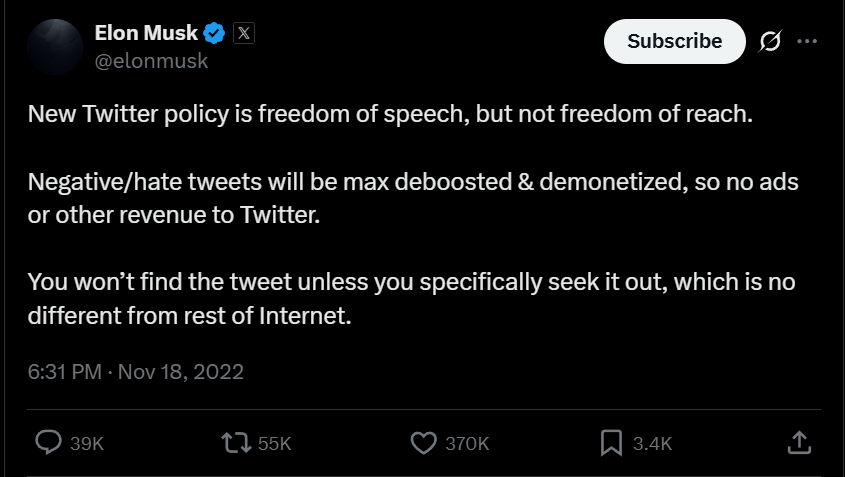Click the reply speech bubble icon
Viewport: 845px width, 477px height.
tap(48, 443)
